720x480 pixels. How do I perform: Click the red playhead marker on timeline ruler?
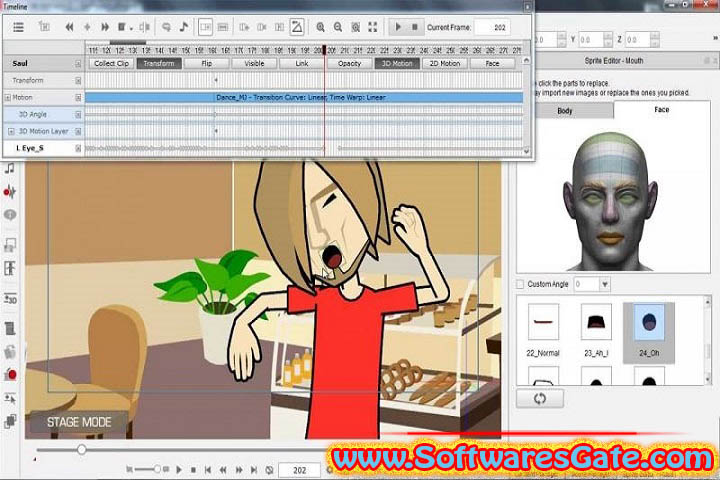click(x=324, y=50)
